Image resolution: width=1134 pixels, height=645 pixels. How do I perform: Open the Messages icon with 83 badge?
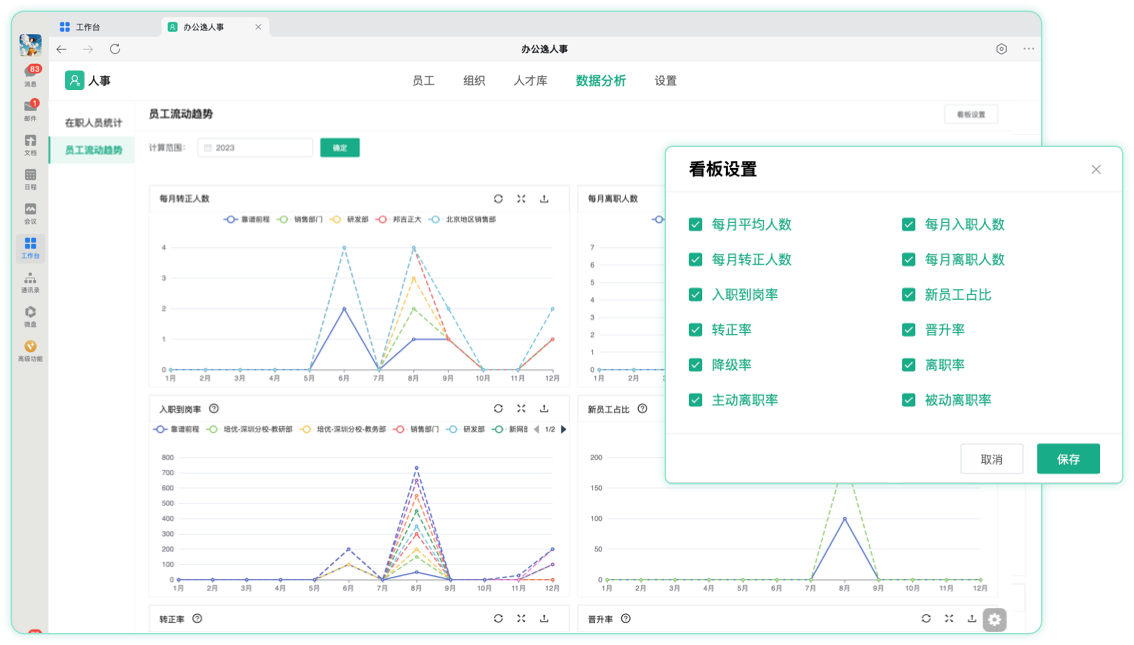30,74
